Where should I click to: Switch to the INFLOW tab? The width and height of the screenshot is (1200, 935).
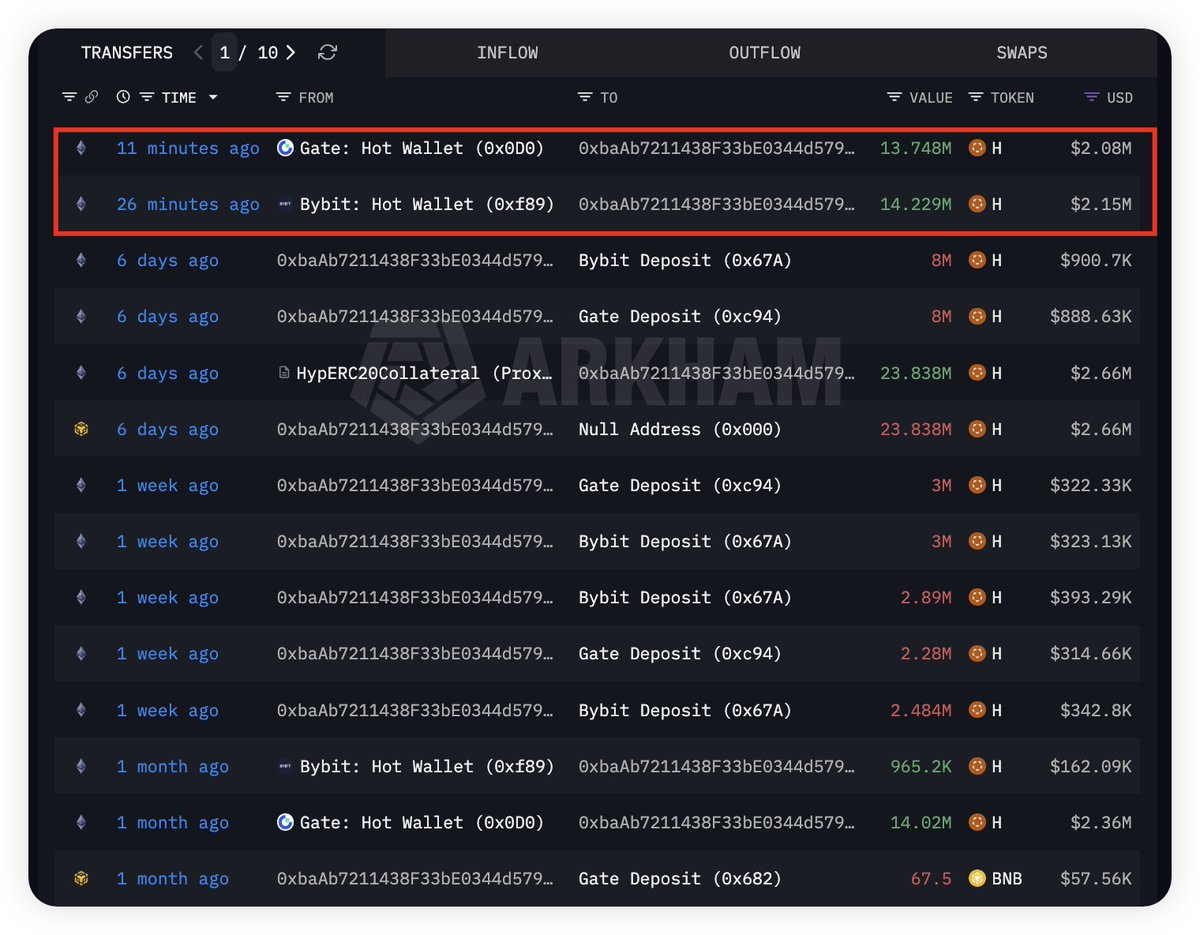507,52
